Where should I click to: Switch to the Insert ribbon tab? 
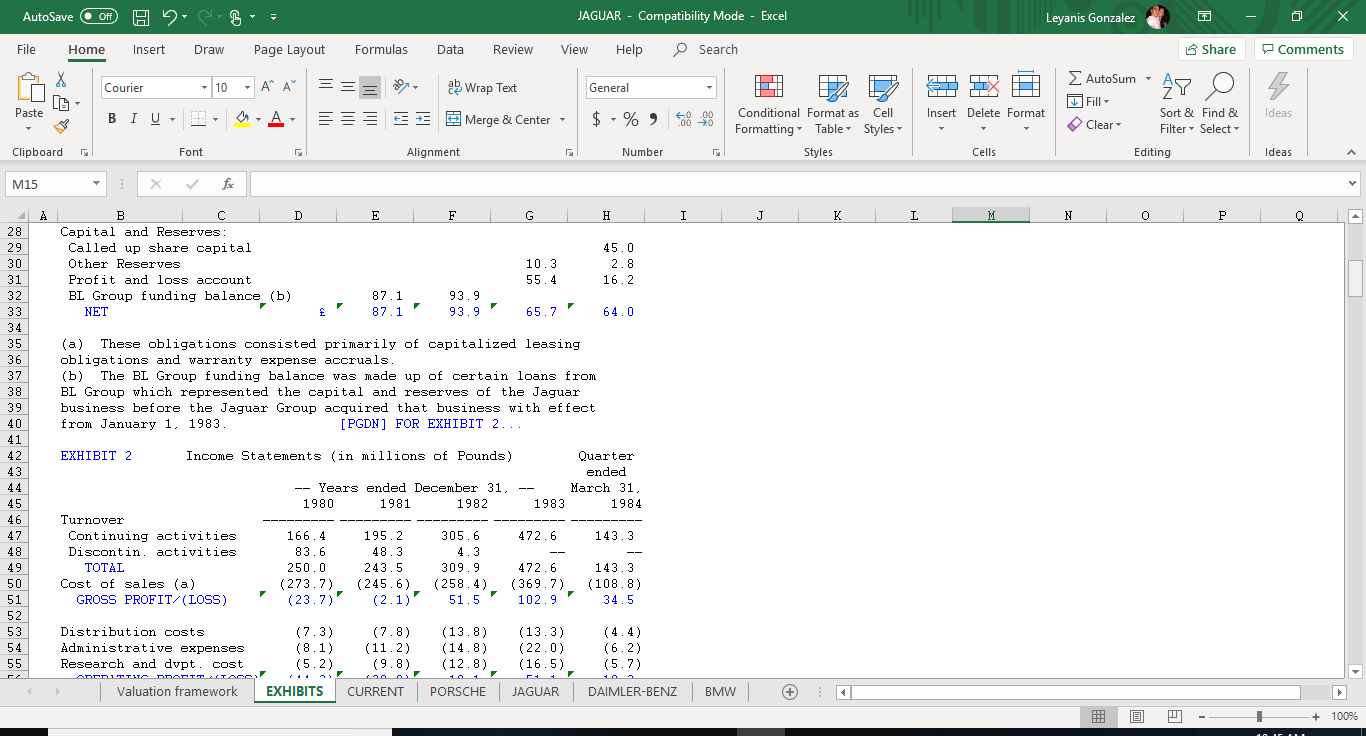[149, 49]
